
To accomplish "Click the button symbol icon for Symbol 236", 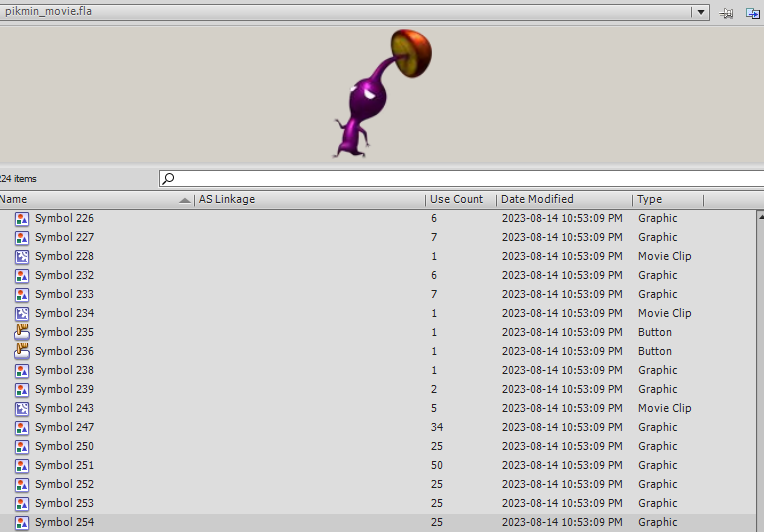I will tap(22, 351).
